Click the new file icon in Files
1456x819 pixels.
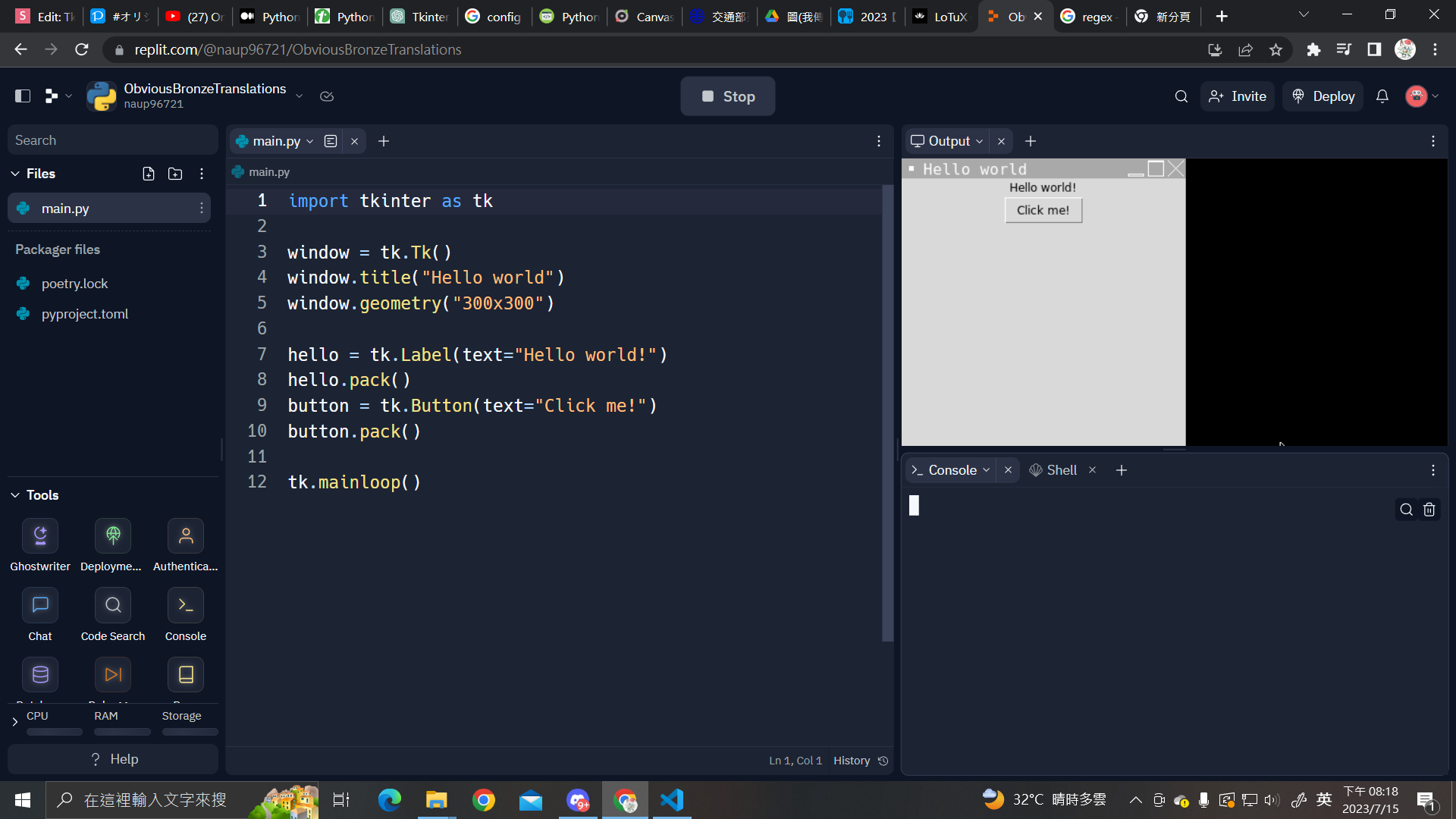pos(149,174)
